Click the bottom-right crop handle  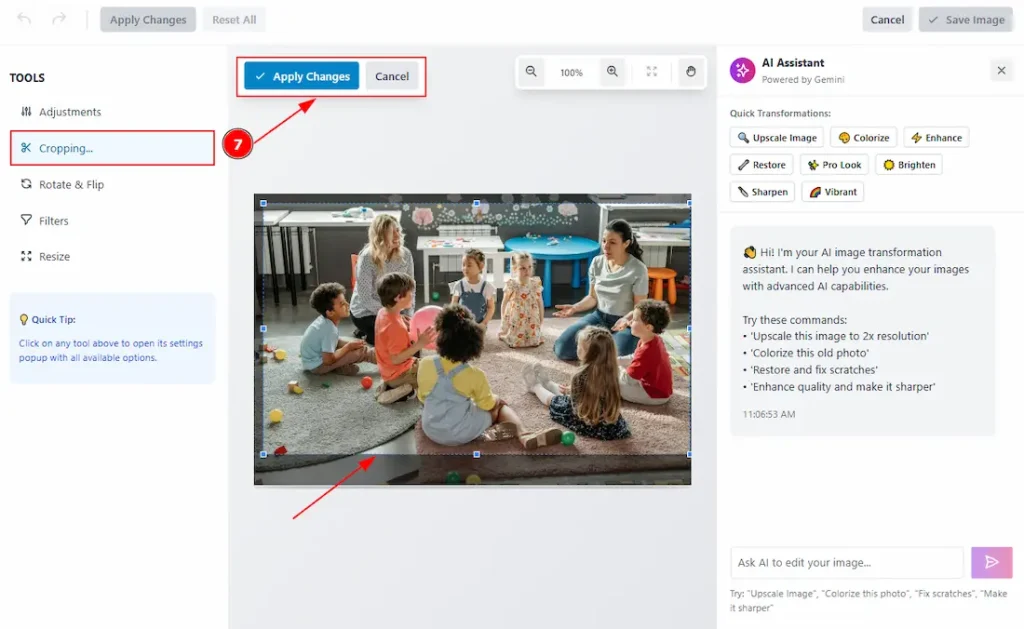coord(689,454)
